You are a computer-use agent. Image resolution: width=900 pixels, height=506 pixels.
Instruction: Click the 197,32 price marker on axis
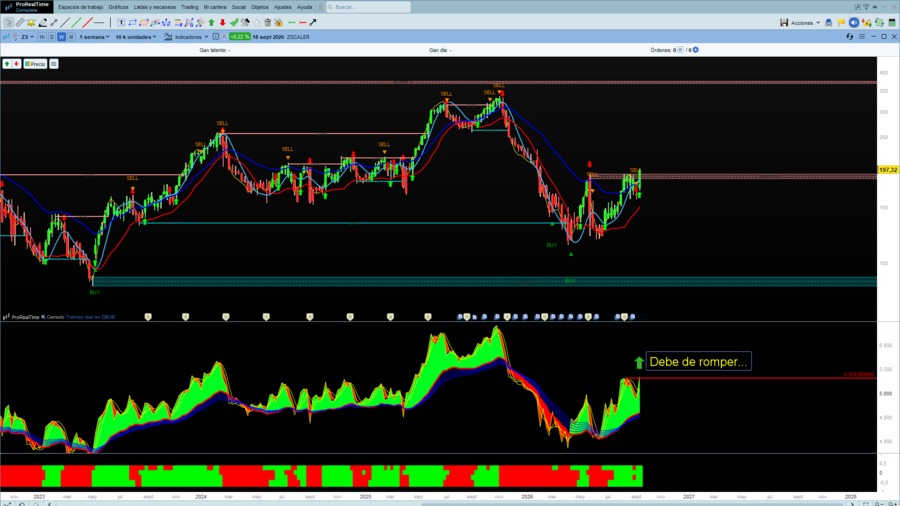[x=888, y=170]
